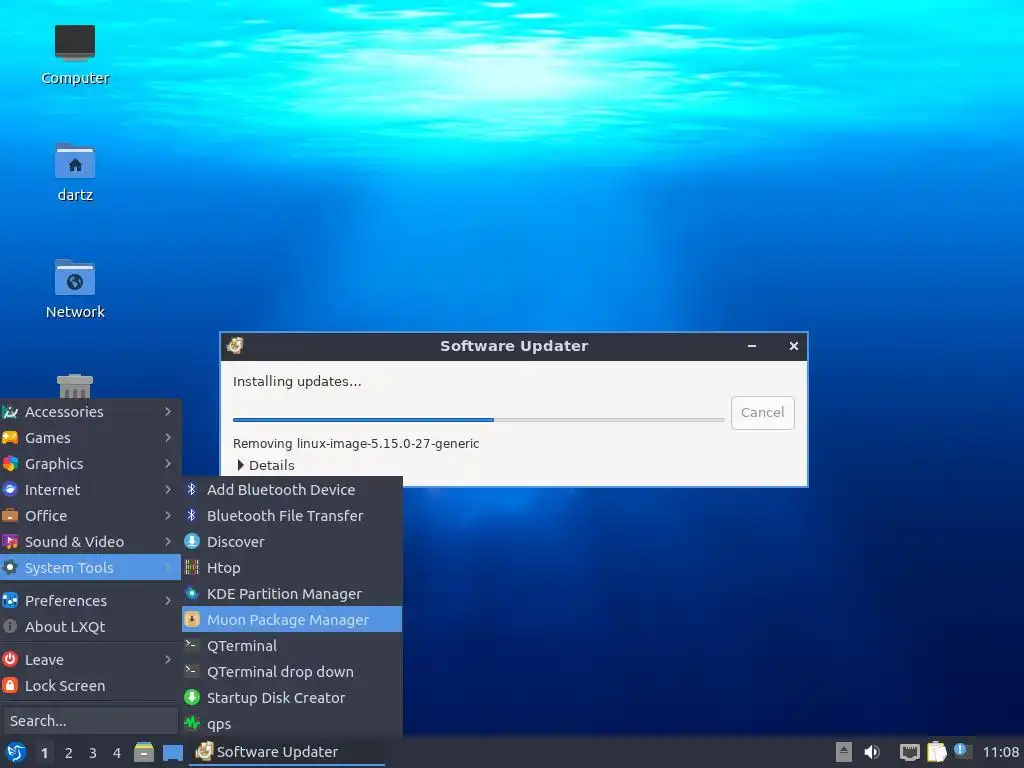Expand the Accessories submenu arrow
The width and height of the screenshot is (1024, 768).
point(168,411)
